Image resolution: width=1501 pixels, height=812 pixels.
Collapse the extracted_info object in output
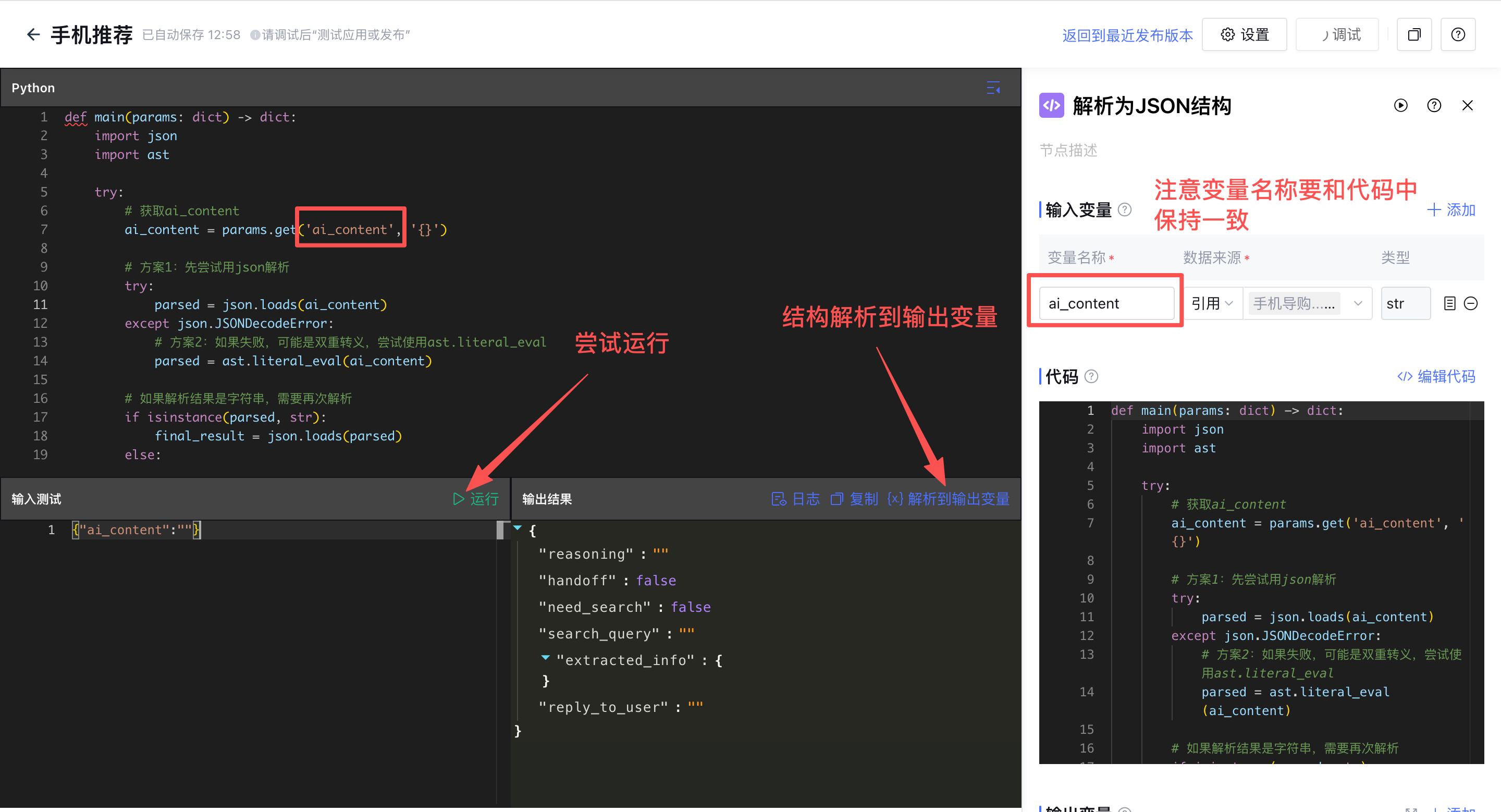point(545,658)
